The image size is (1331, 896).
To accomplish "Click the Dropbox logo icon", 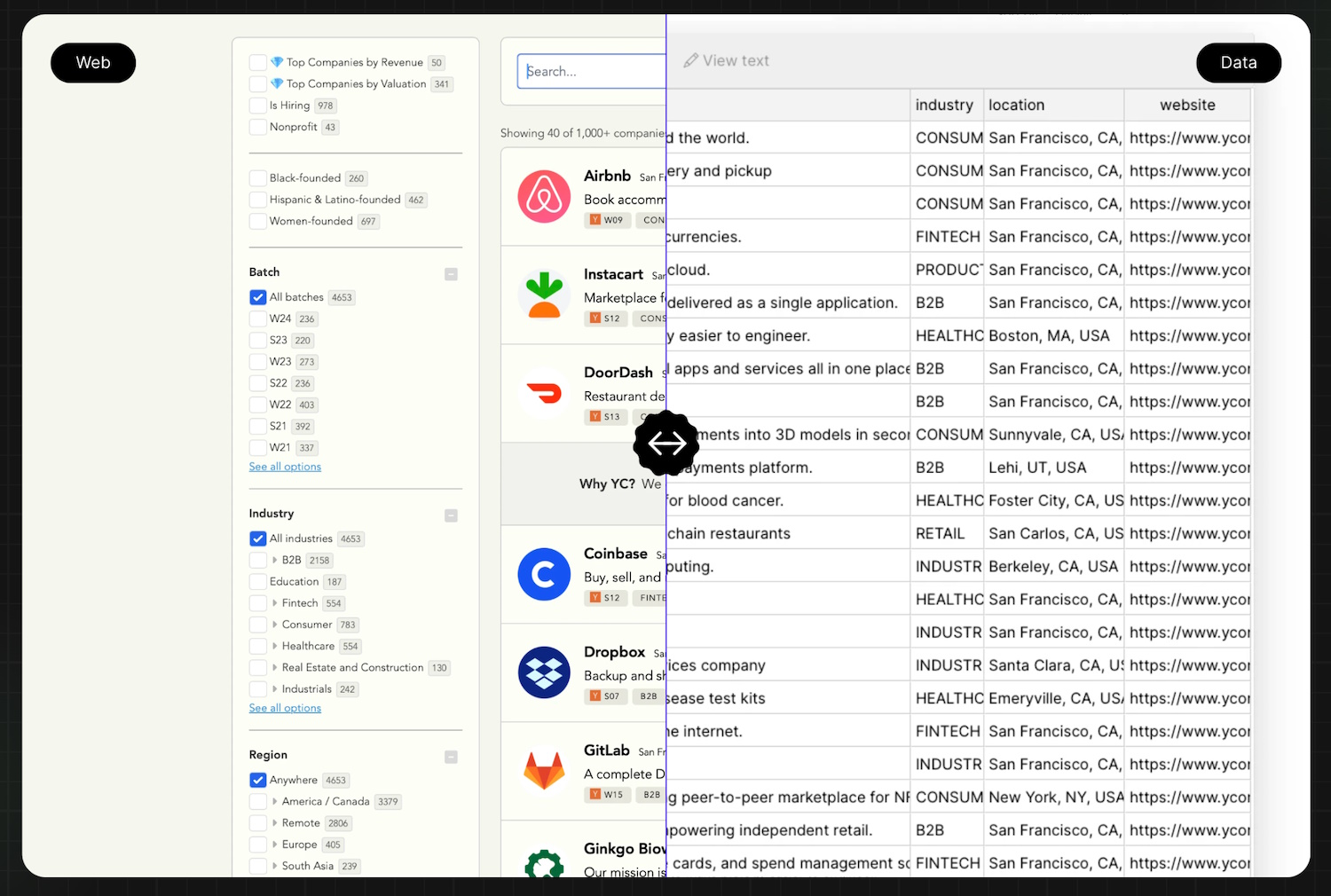I will click(x=544, y=672).
